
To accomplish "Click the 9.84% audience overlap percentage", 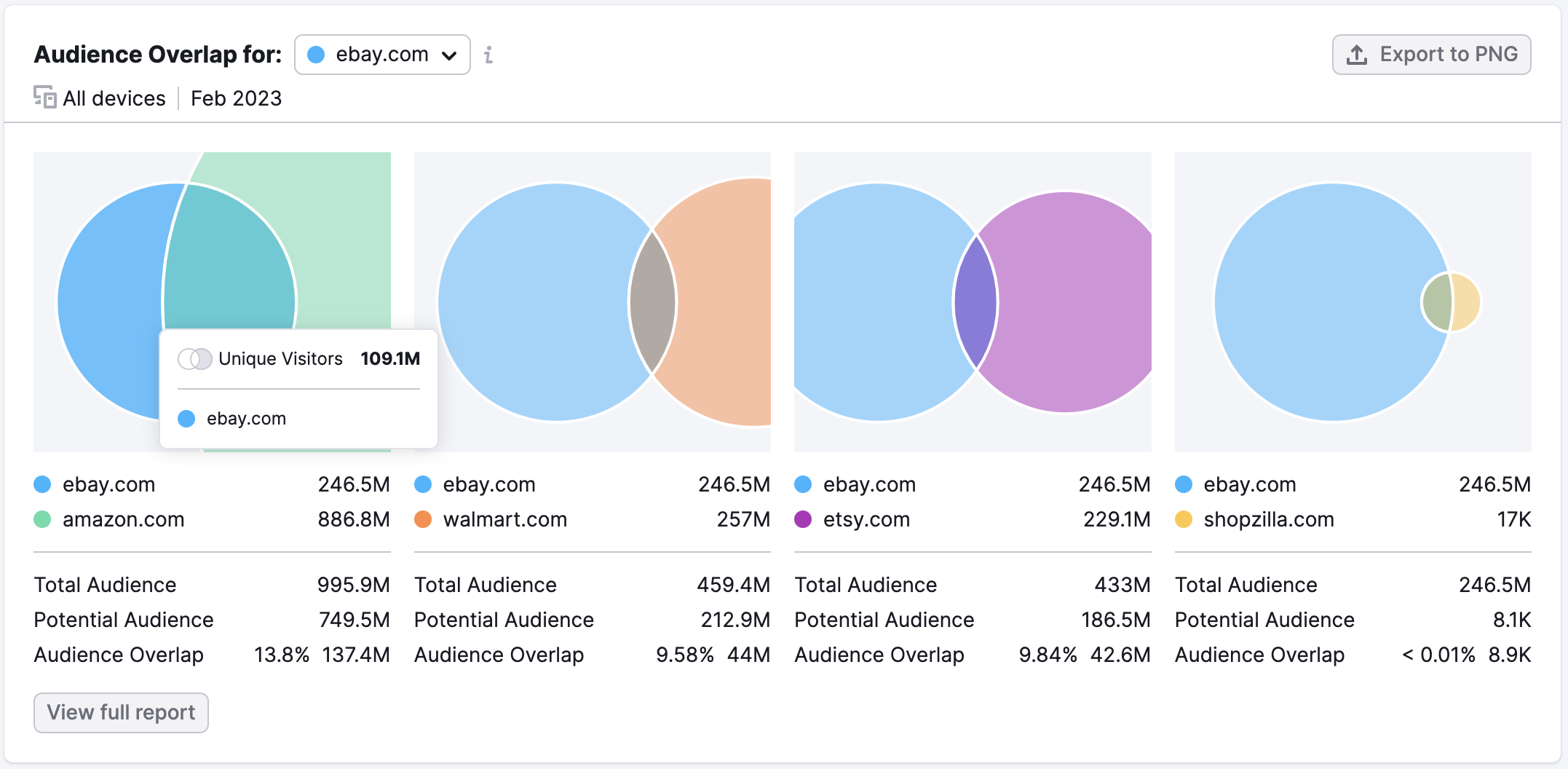I will click(x=1048, y=655).
